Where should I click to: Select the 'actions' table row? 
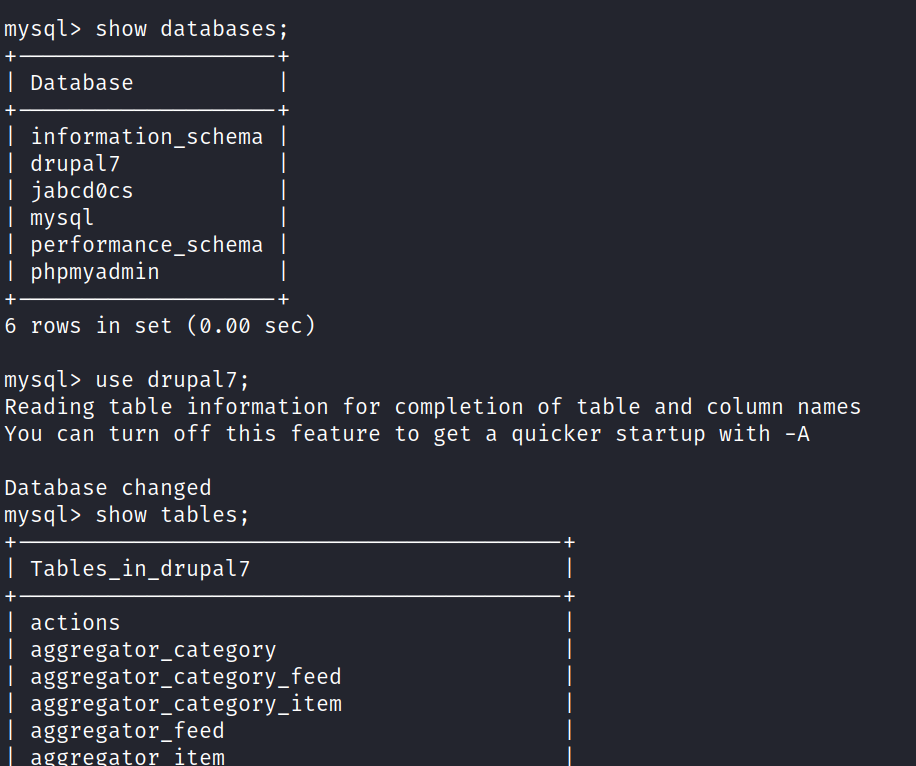[75, 623]
